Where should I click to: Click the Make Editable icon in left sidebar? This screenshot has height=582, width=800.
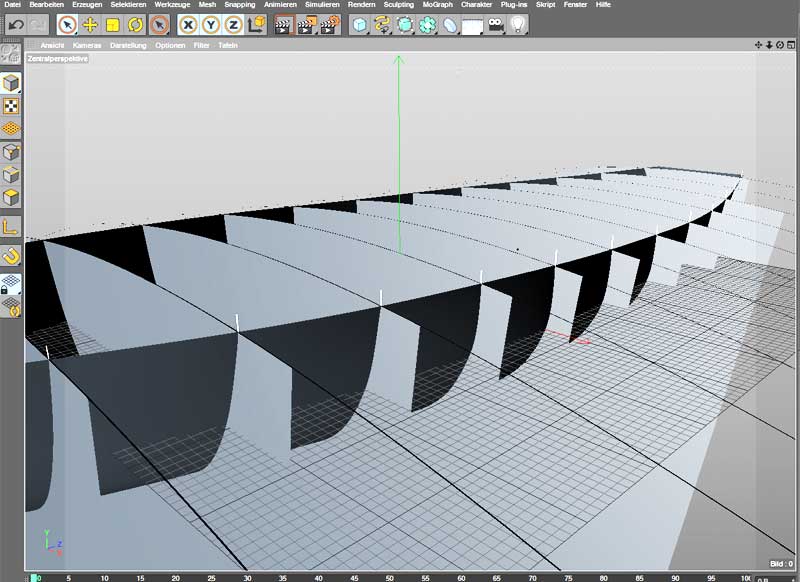[x=11, y=54]
